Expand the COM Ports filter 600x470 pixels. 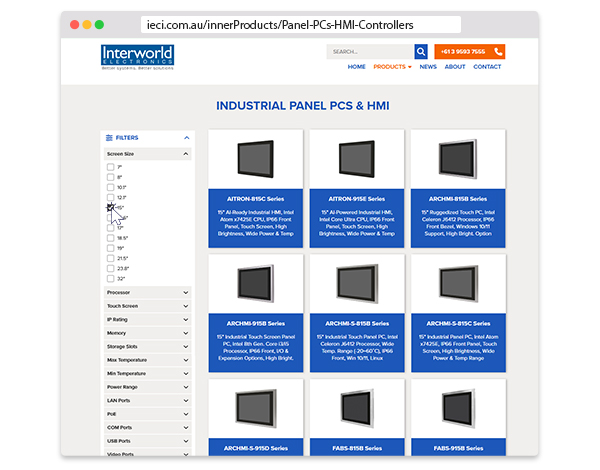coord(147,428)
